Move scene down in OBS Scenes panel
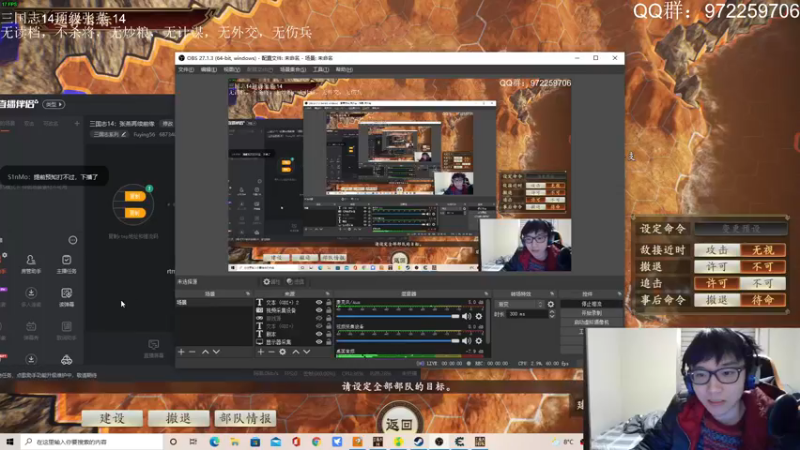Viewport: 800px width, 450px height. pyautogui.click(x=216, y=352)
